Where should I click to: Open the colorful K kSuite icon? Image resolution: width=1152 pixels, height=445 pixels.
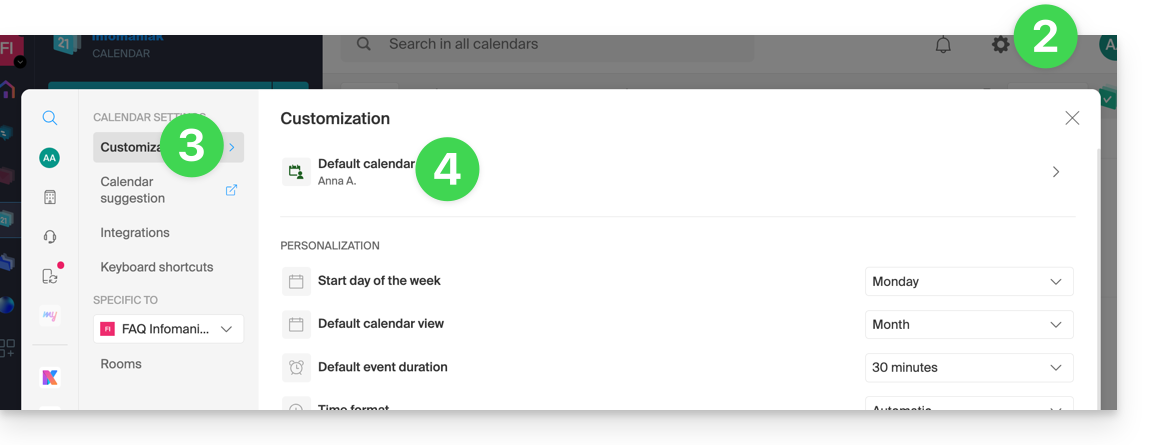tap(49, 377)
